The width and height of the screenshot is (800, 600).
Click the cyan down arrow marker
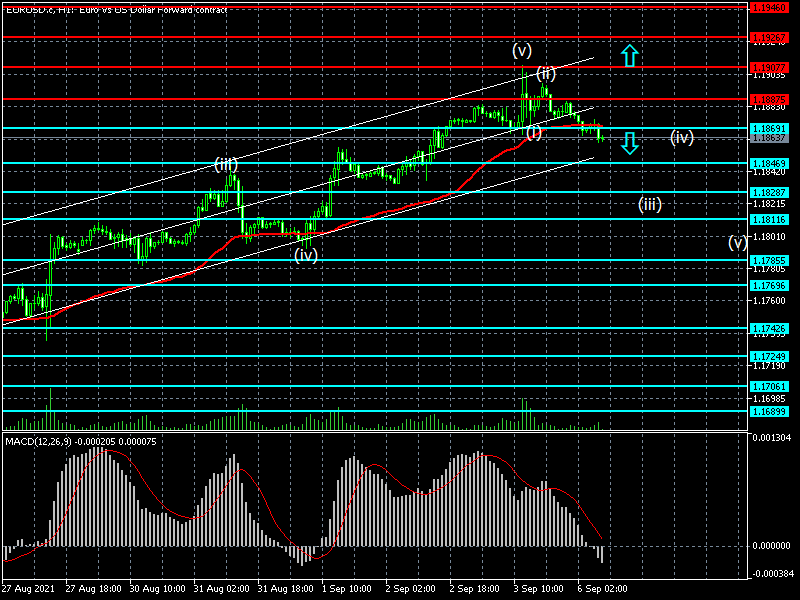click(628, 143)
